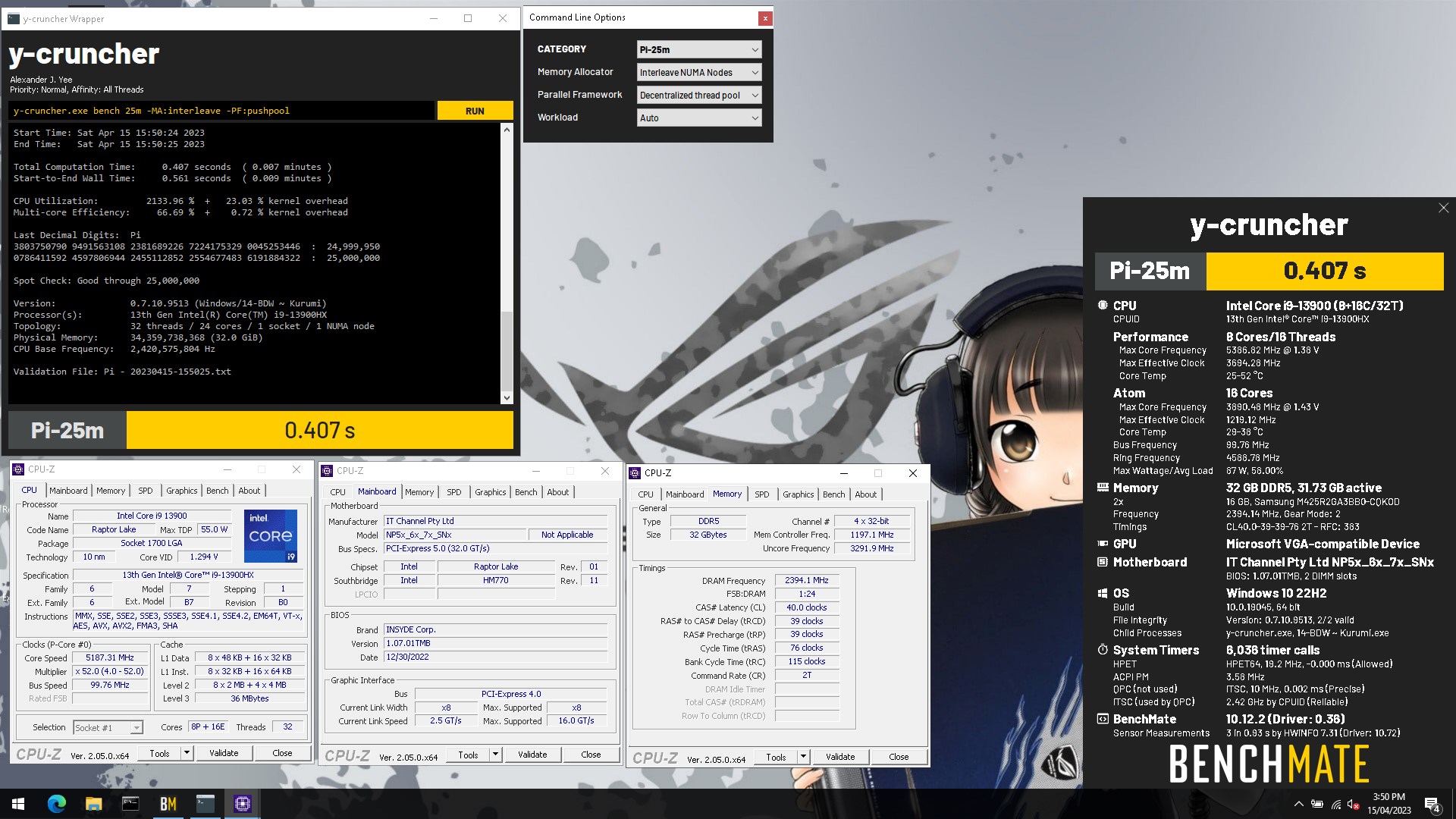
Task: Open About tab in first CPU-Z window
Action: [x=249, y=491]
